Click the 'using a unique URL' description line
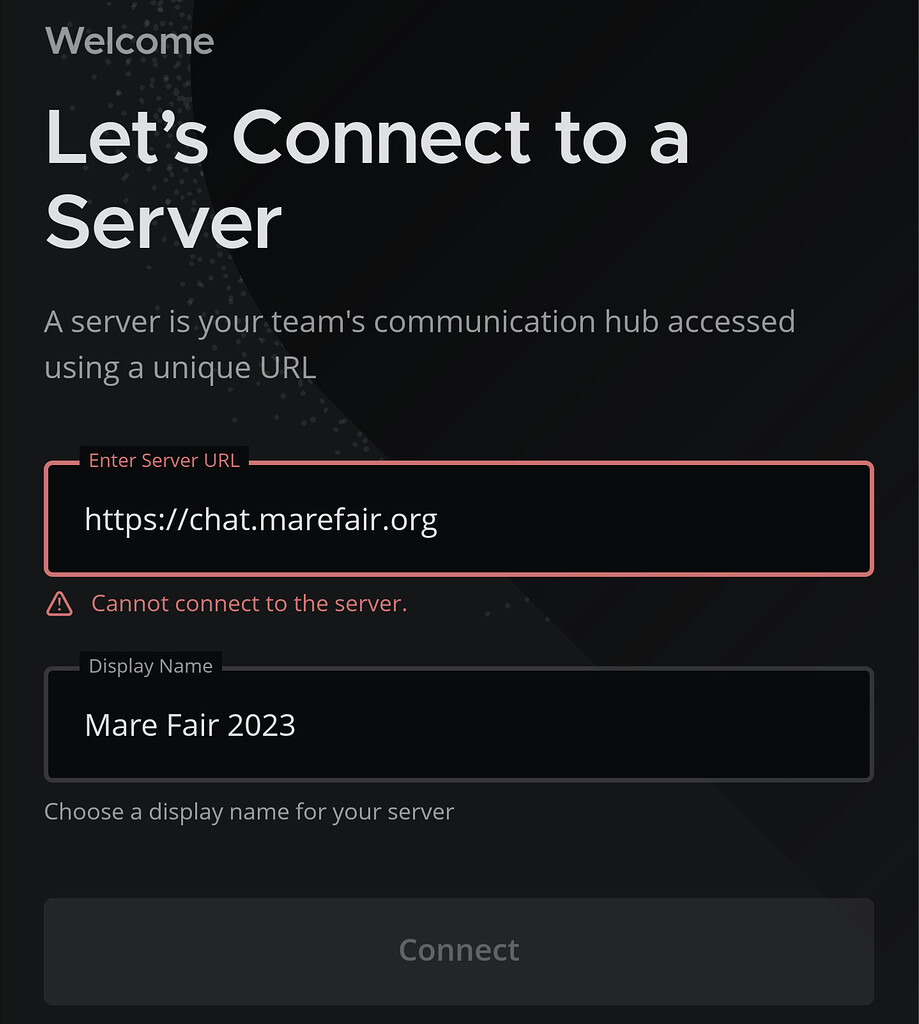The image size is (919, 1024). (x=180, y=368)
